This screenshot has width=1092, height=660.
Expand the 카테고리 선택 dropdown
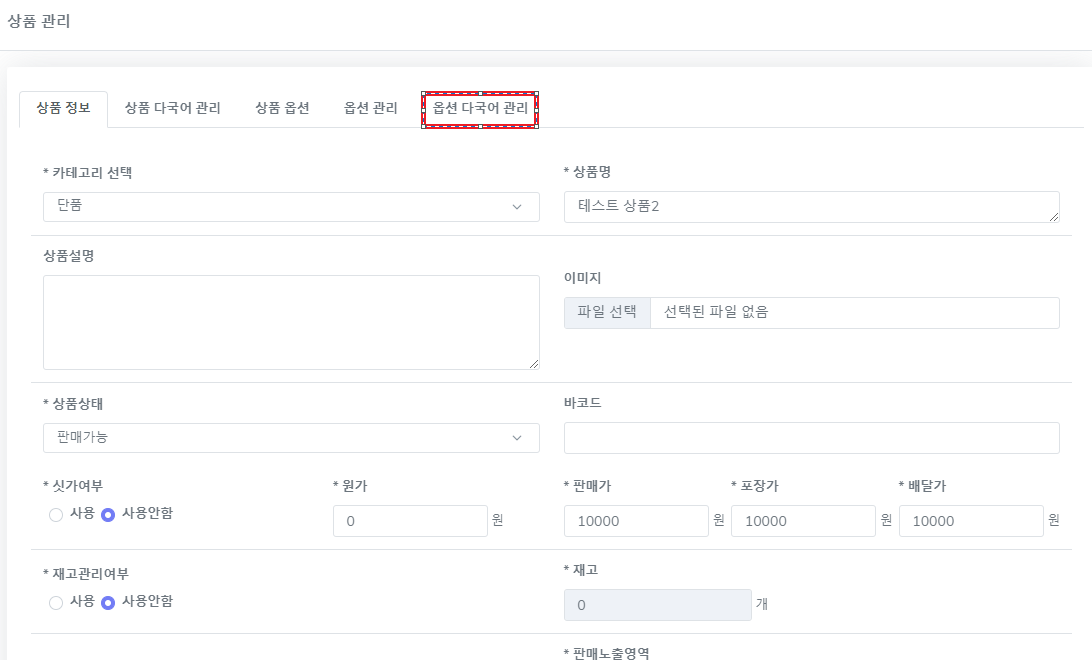[291, 207]
